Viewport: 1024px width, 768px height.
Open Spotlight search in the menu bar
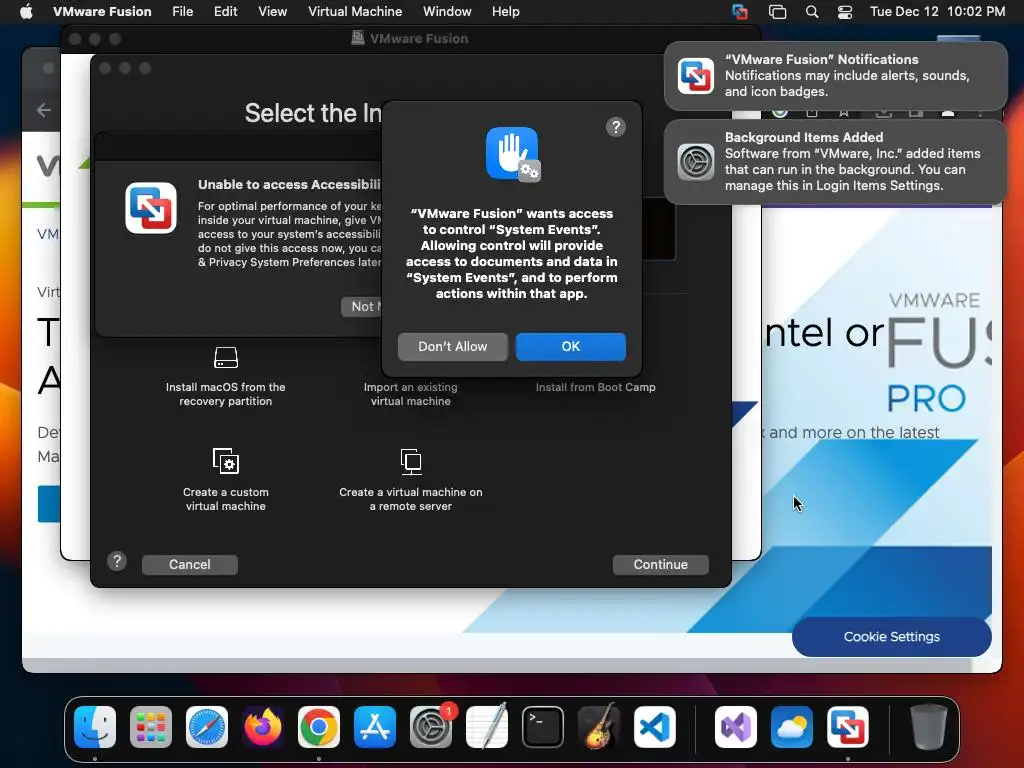pos(812,11)
